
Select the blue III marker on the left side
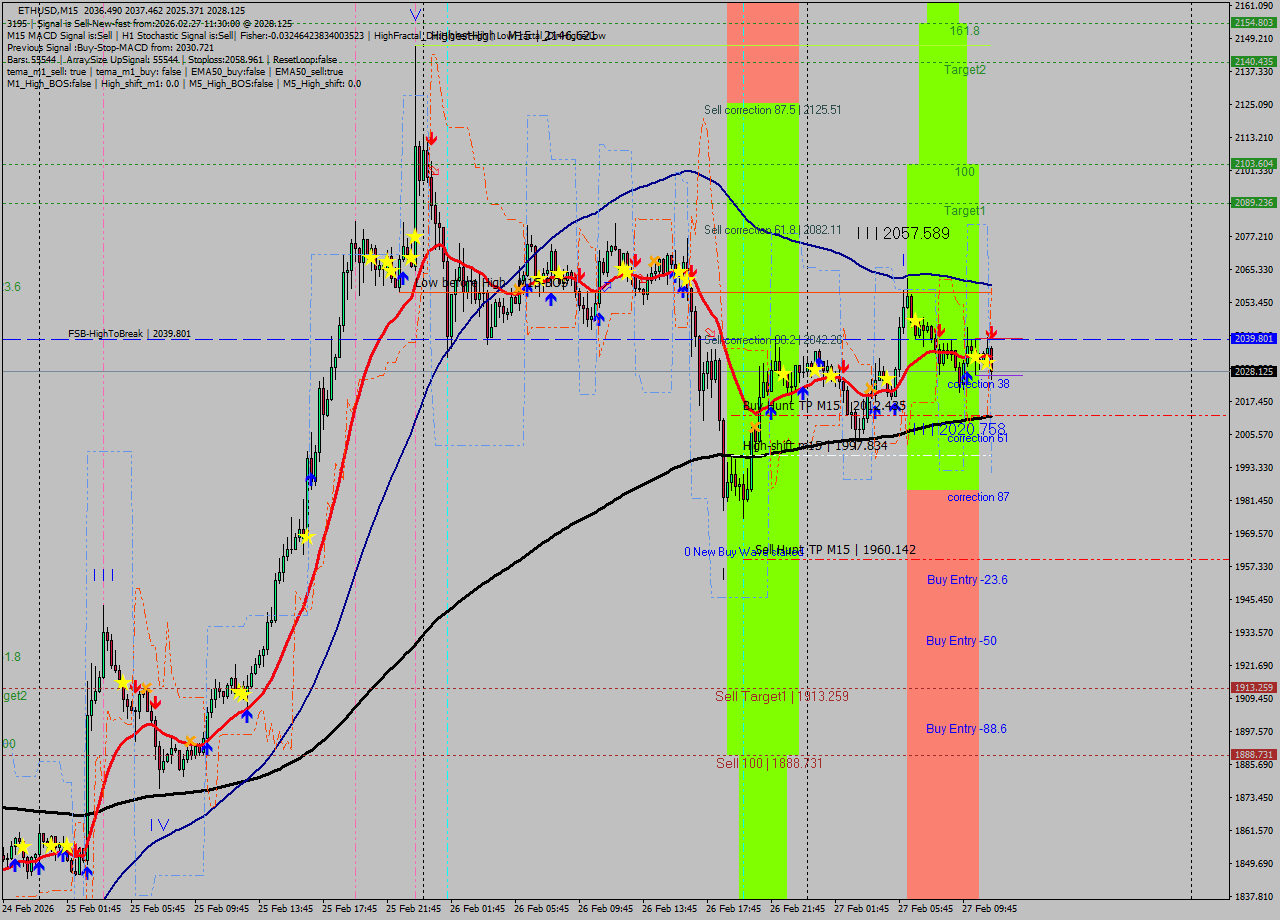click(103, 575)
